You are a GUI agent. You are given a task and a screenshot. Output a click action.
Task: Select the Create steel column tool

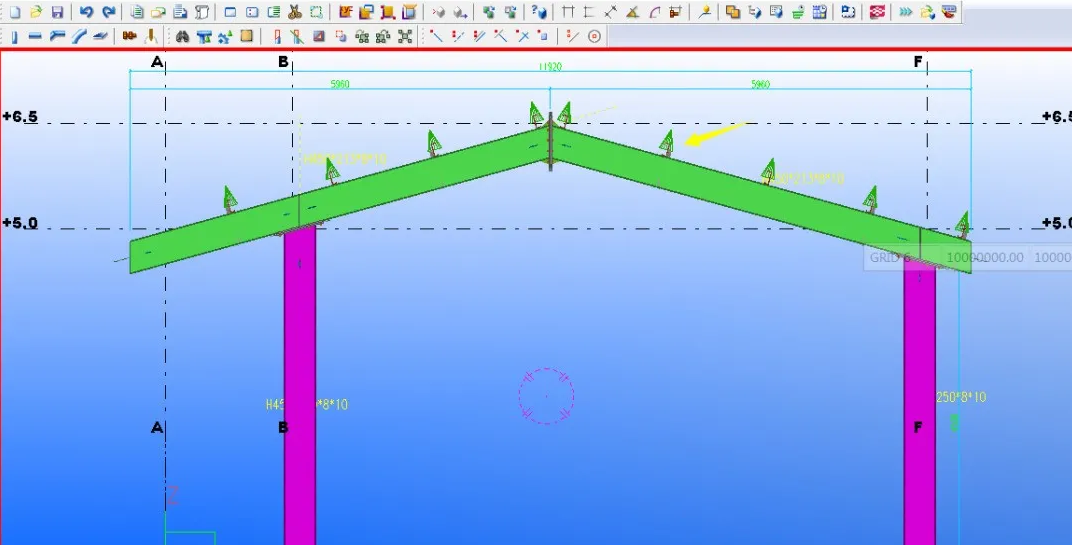(x=14, y=36)
